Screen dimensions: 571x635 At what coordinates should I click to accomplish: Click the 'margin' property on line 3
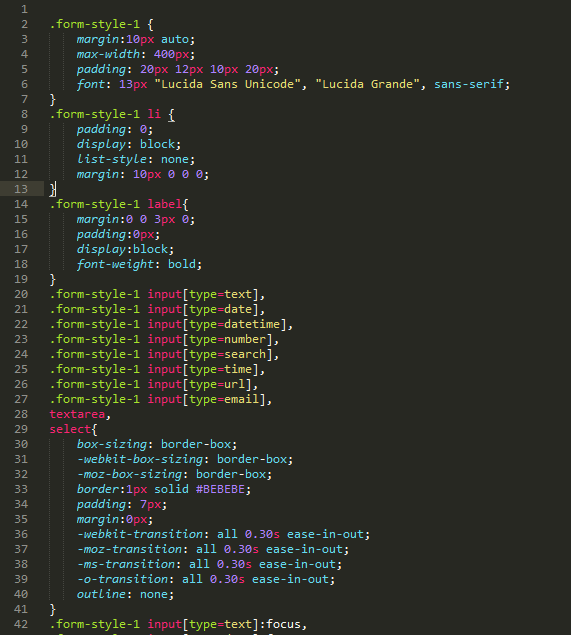[99, 40]
